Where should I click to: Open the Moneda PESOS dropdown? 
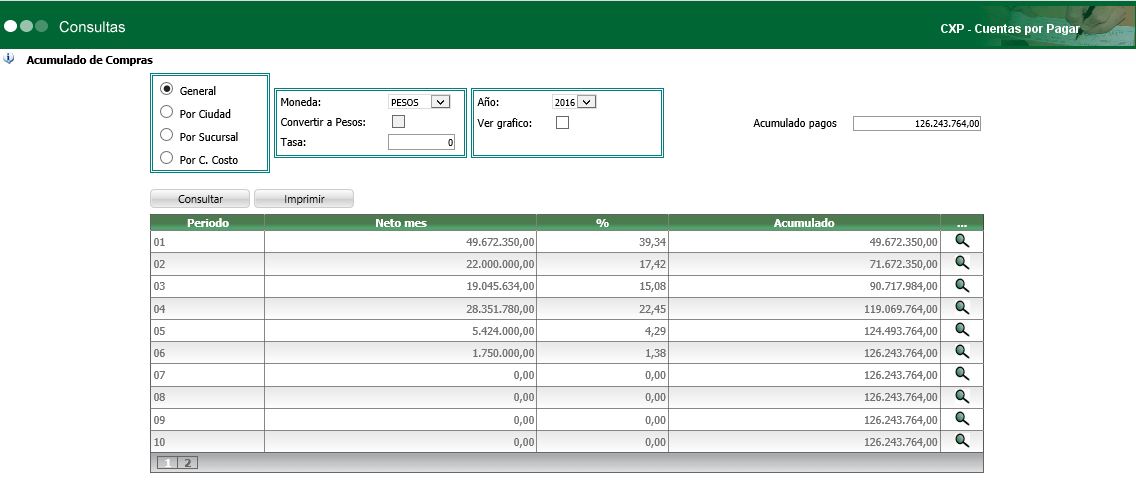pyautogui.click(x=419, y=102)
